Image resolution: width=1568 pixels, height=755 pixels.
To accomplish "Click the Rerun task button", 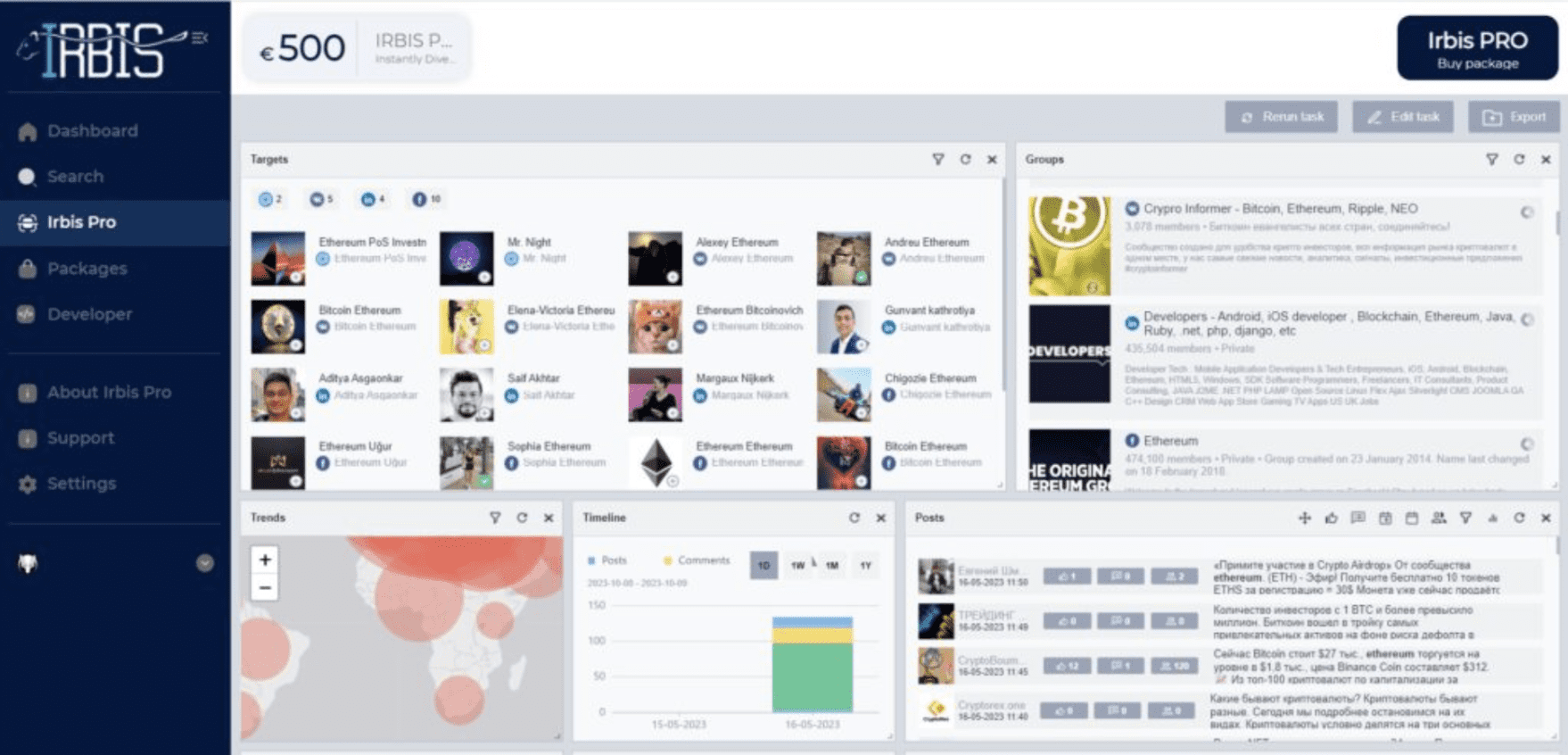I will pyautogui.click(x=1281, y=117).
